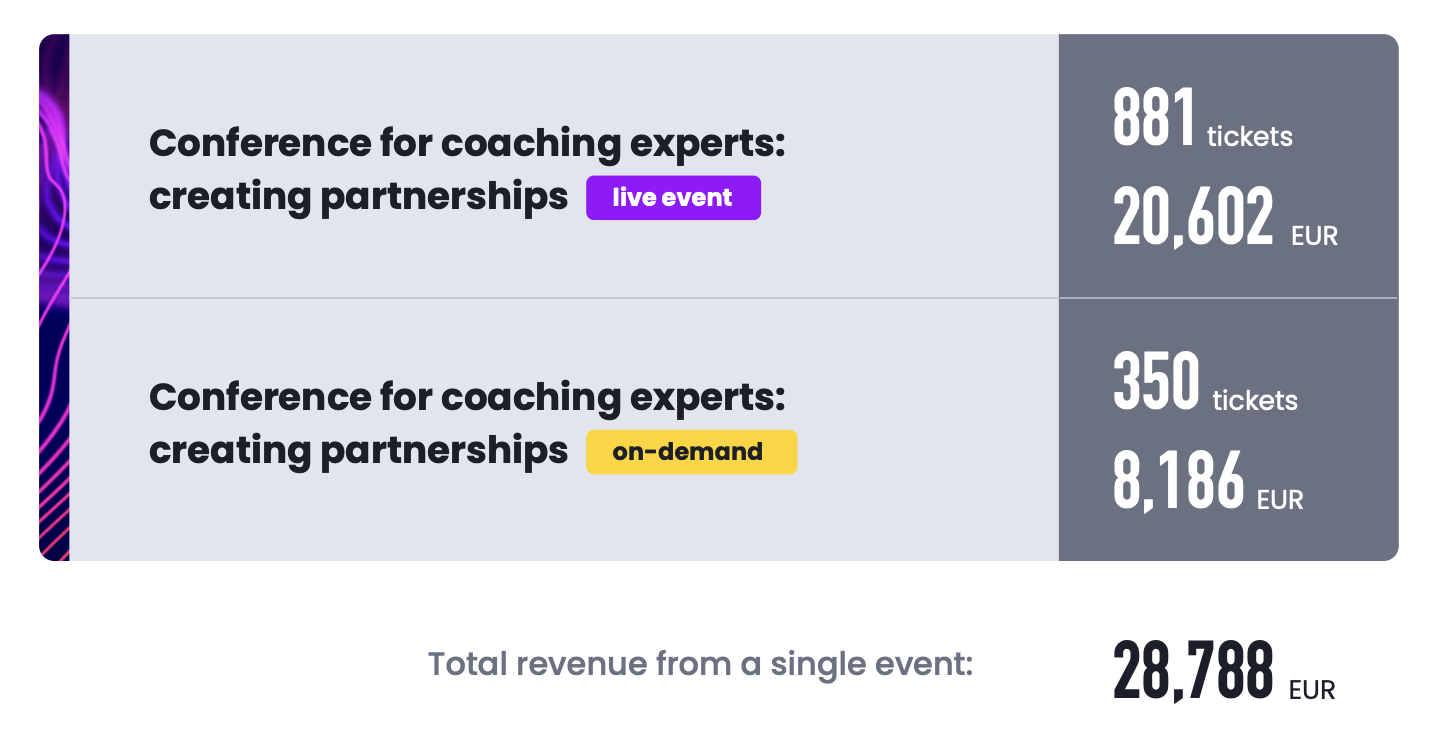Click the on-demand row background
This screenshot has height=744, width=1434.
564,430
